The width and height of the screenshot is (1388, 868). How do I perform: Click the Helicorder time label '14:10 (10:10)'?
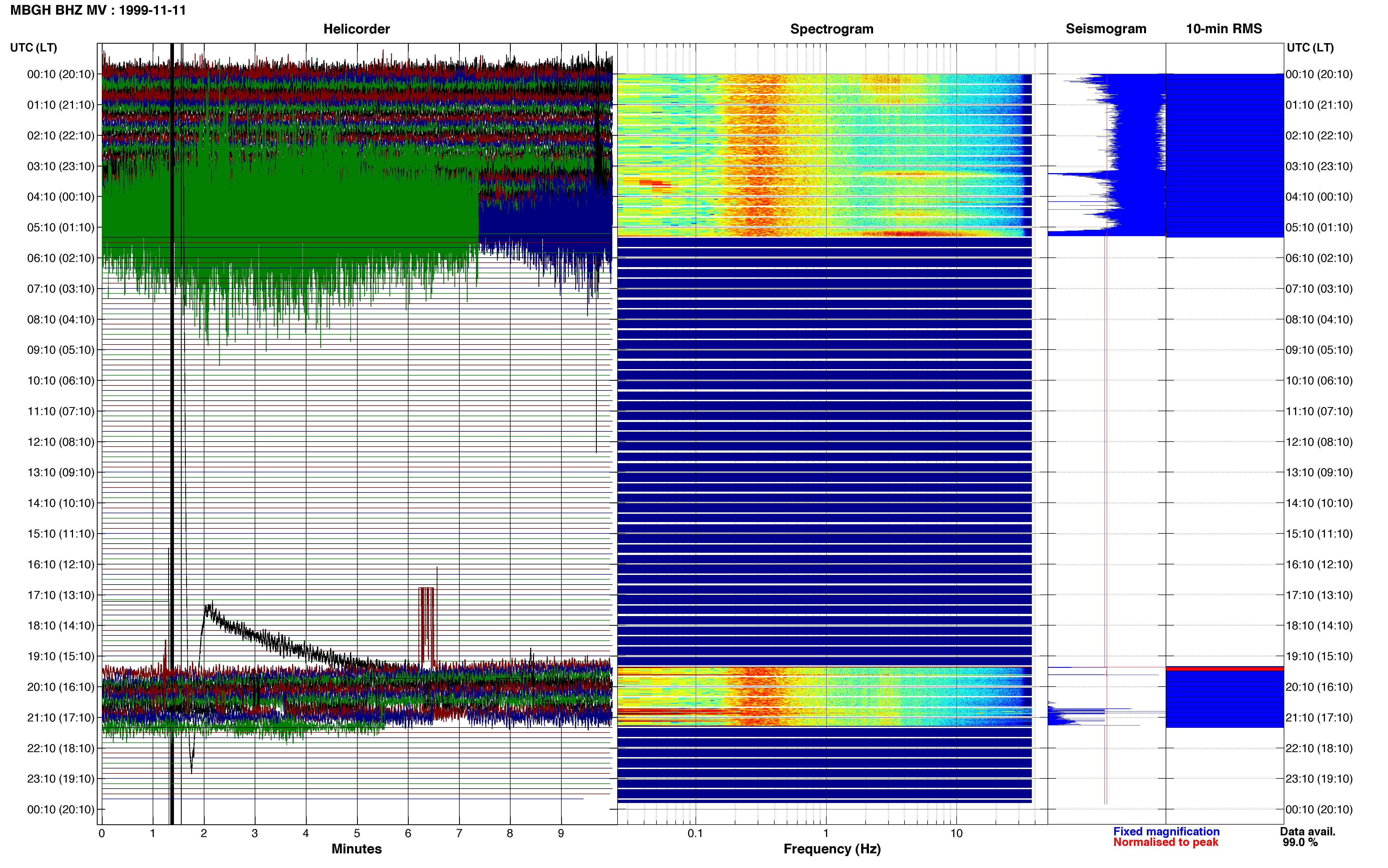[61, 503]
